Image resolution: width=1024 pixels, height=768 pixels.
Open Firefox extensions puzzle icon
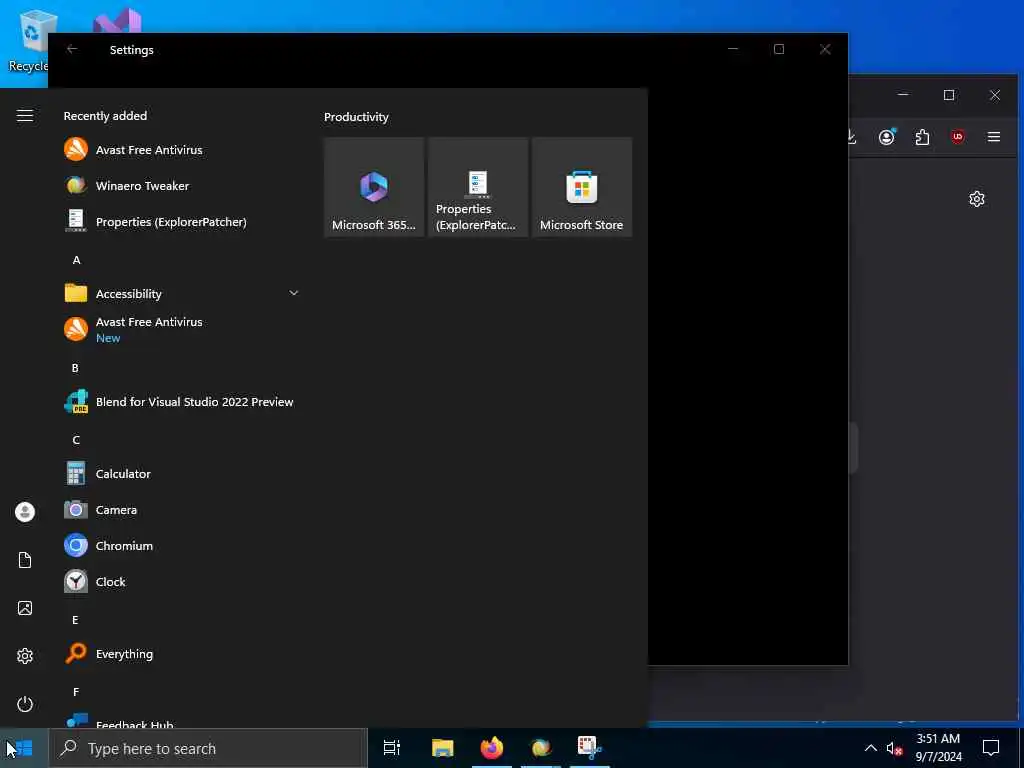[x=922, y=136]
